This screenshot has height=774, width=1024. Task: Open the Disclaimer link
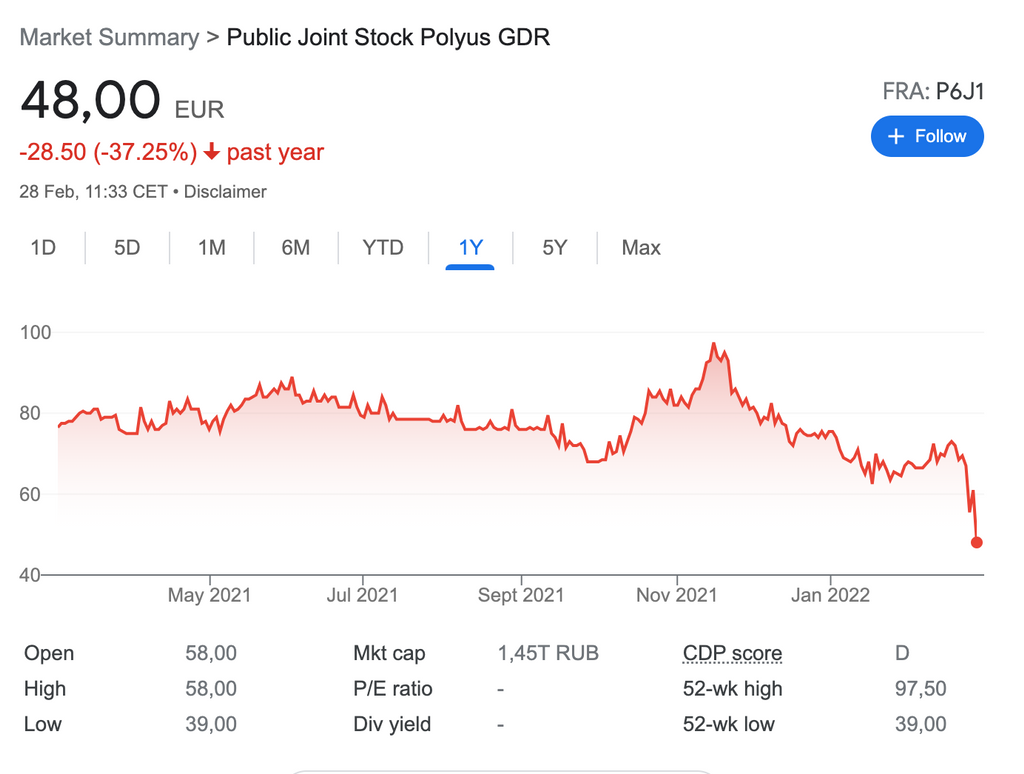[x=225, y=191]
